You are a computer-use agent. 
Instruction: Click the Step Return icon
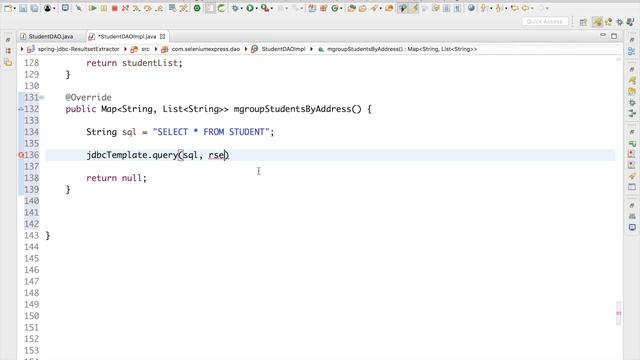[159, 8]
